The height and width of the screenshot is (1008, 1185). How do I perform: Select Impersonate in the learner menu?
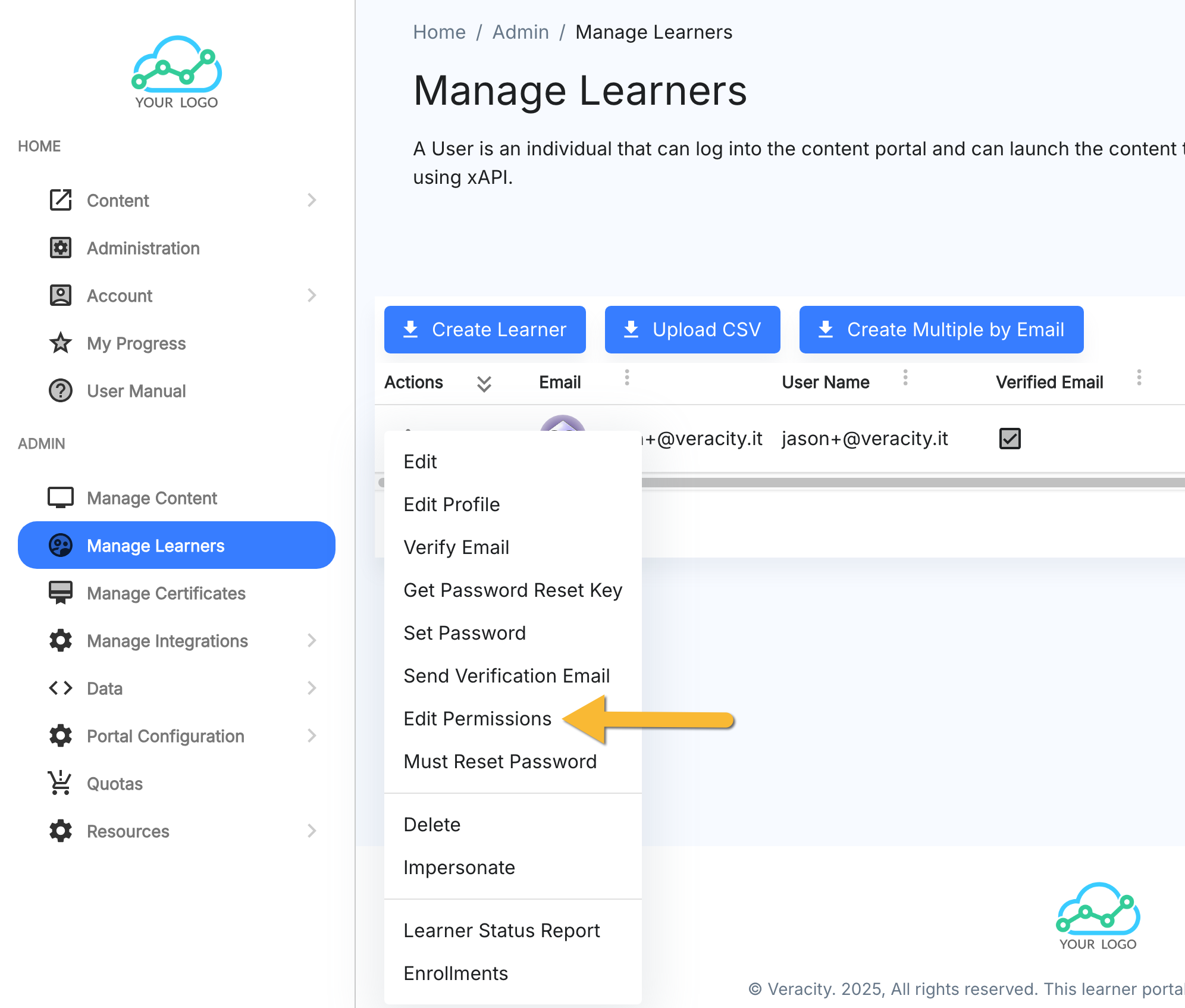click(459, 868)
